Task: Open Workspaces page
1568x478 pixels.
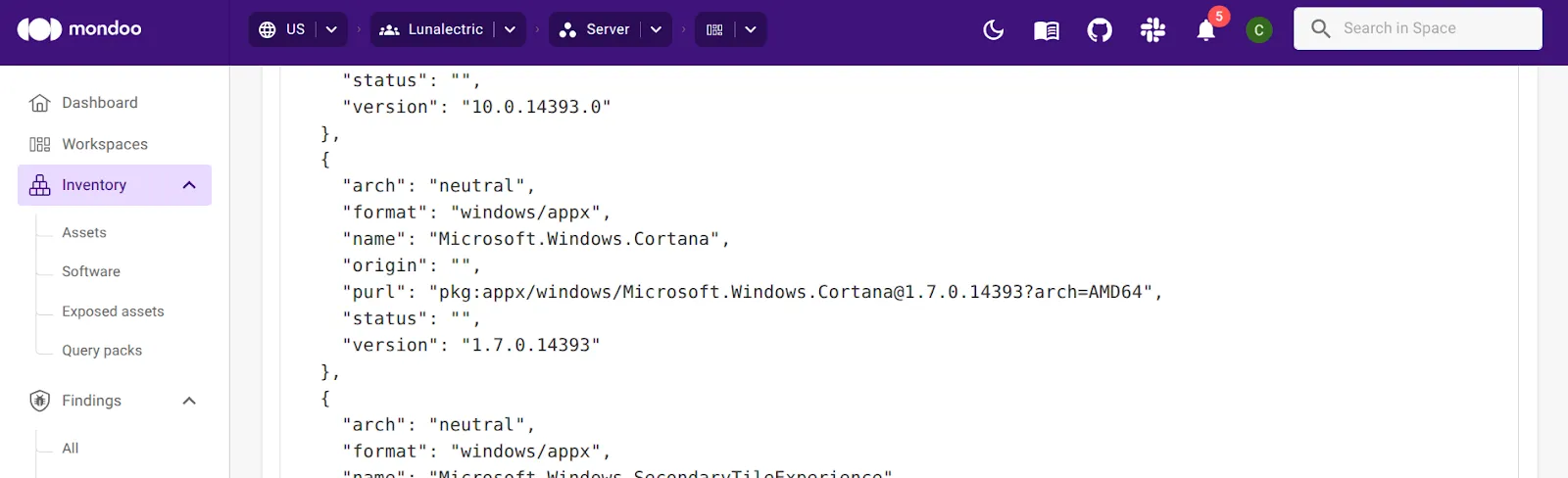Action: [x=105, y=144]
